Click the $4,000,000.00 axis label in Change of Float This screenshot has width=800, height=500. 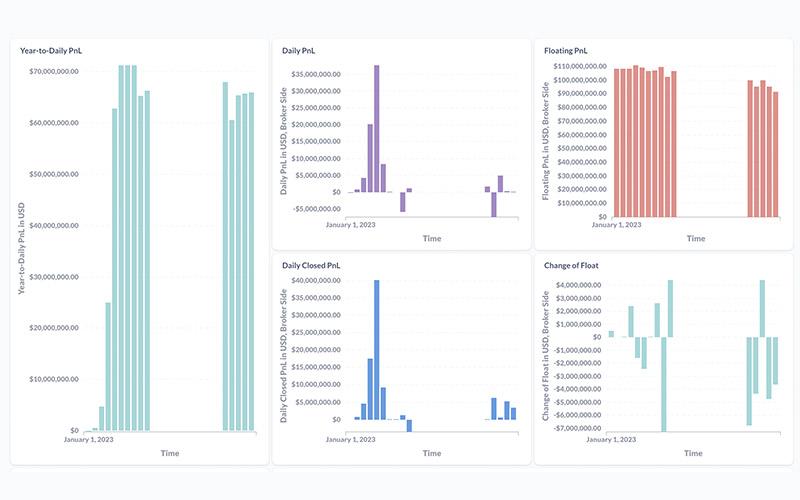579,285
